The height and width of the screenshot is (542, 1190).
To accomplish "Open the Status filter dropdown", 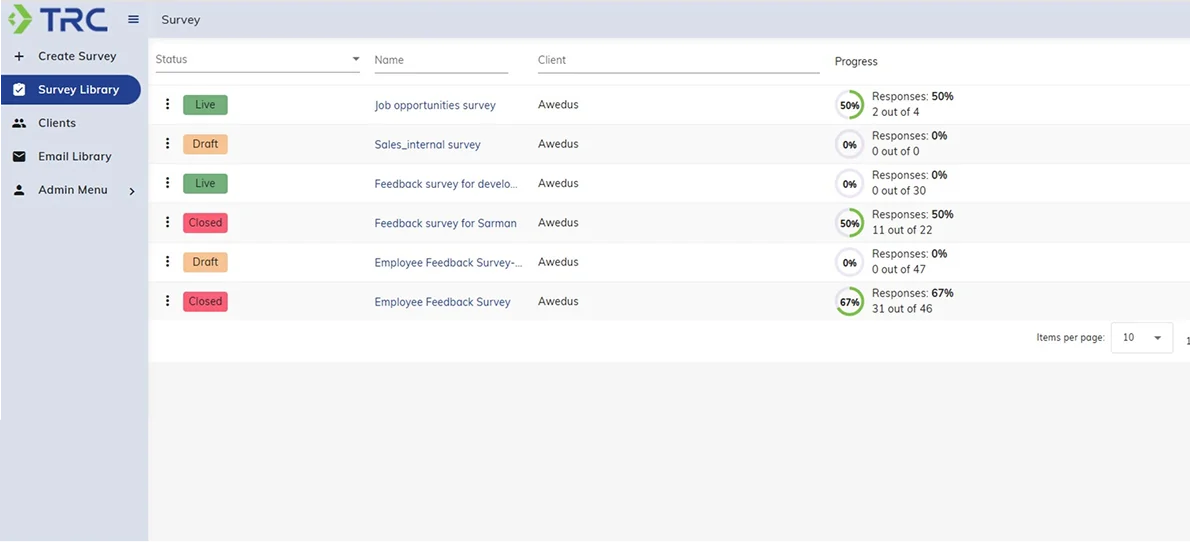I will tap(257, 60).
